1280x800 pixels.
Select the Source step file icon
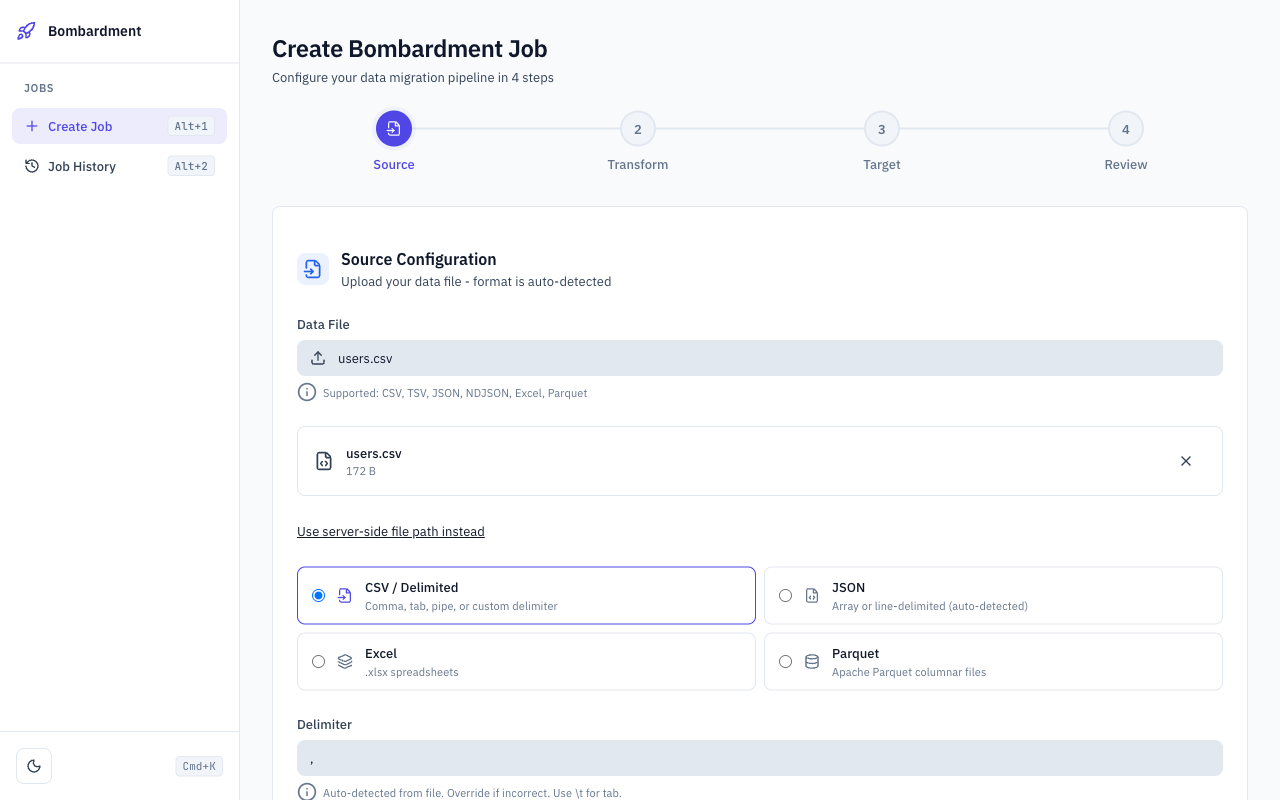393,128
